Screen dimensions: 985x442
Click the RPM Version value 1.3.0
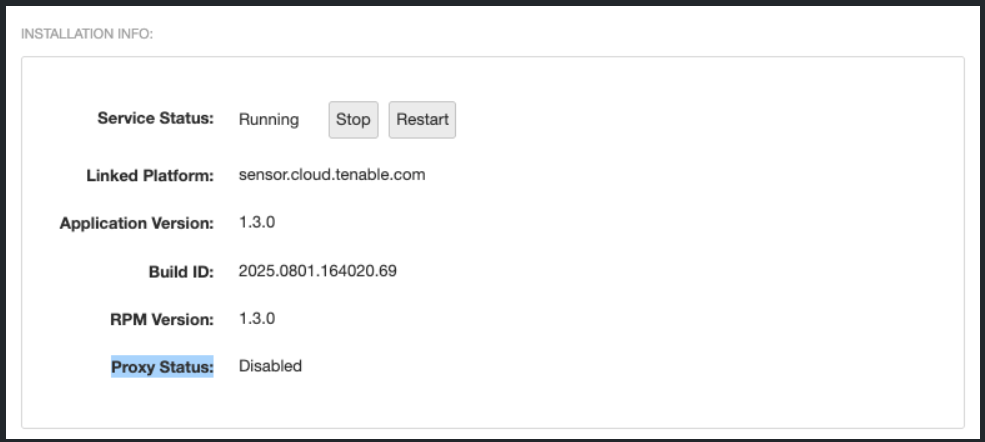256,318
